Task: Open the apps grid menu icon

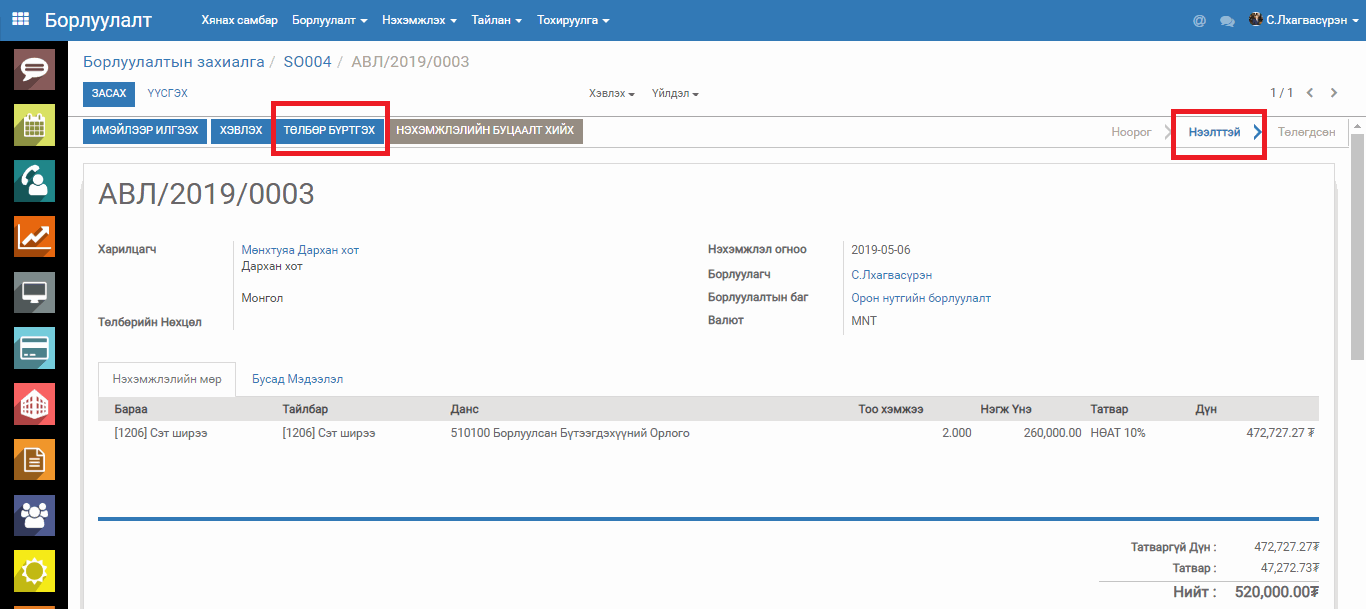Action: (x=20, y=19)
